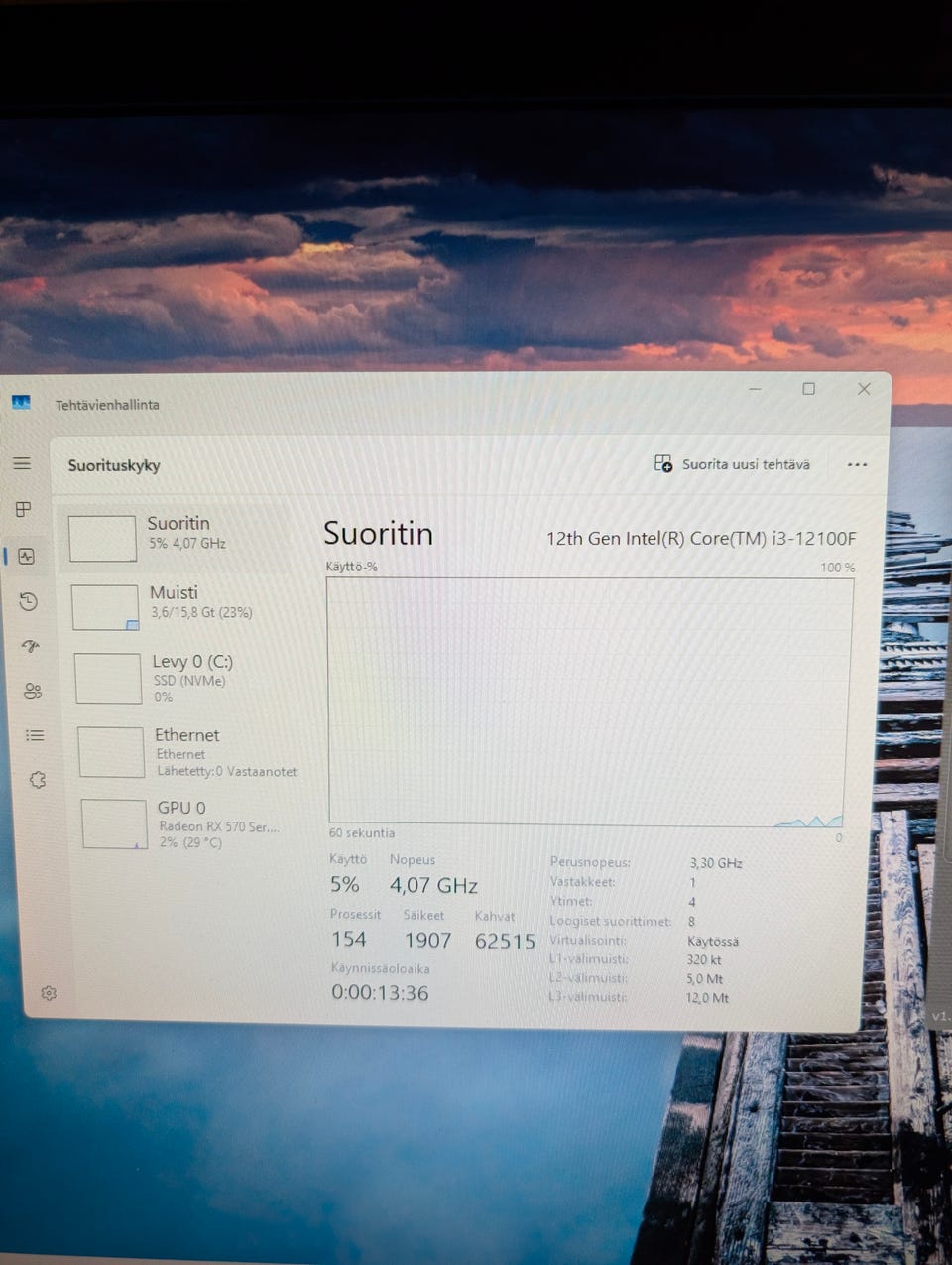952x1265 pixels.
Task: Click the Task Manager app icon in title bar
Action: click(x=21, y=402)
